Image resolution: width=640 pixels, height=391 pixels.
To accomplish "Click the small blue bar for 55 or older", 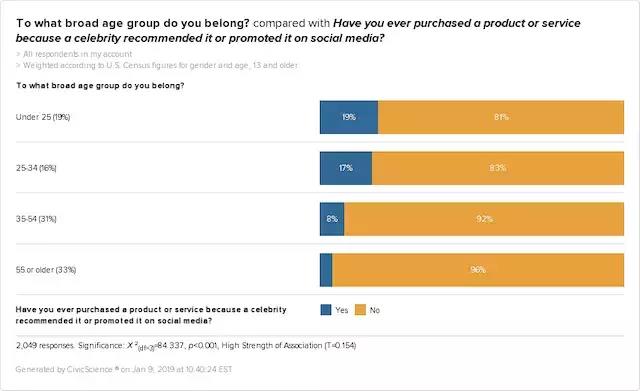I will click(326, 270).
